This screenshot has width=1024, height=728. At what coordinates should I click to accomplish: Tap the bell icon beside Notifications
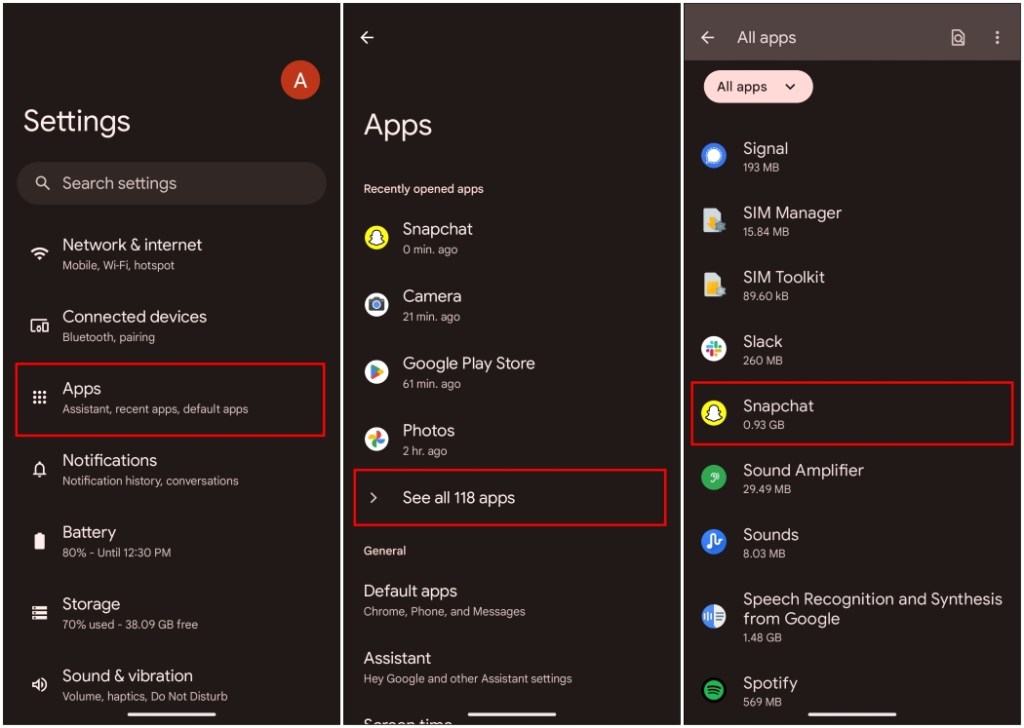[x=40, y=469]
